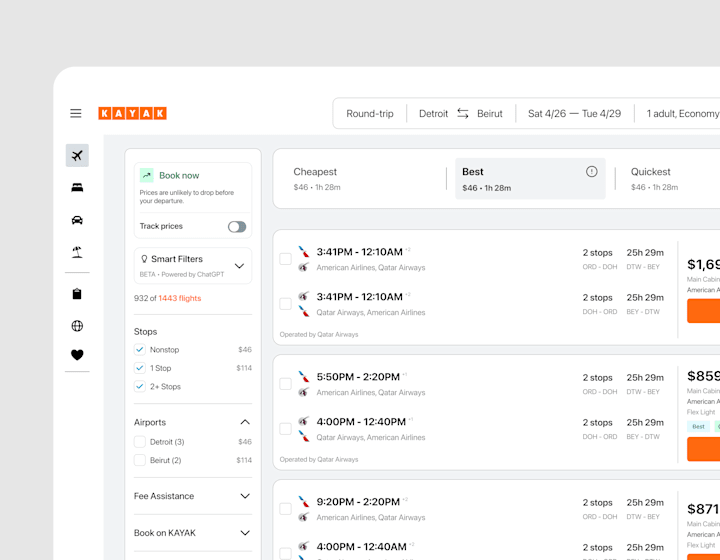Click the Stops filter heading
This screenshot has height=560, width=720.
pos(145,331)
